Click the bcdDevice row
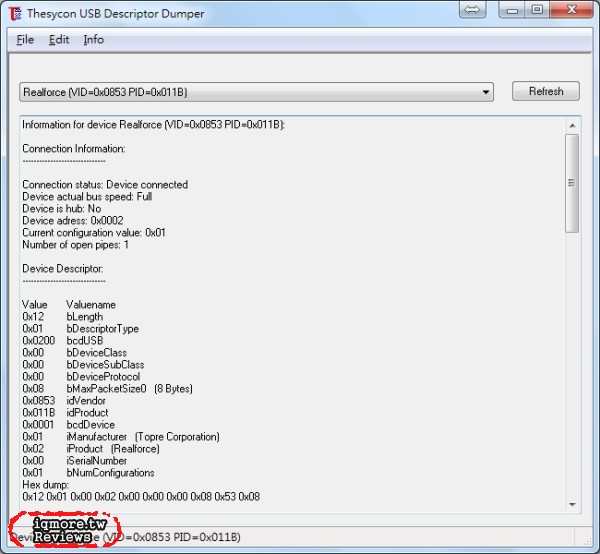Screen dimensions: 600x554 pos(69,425)
